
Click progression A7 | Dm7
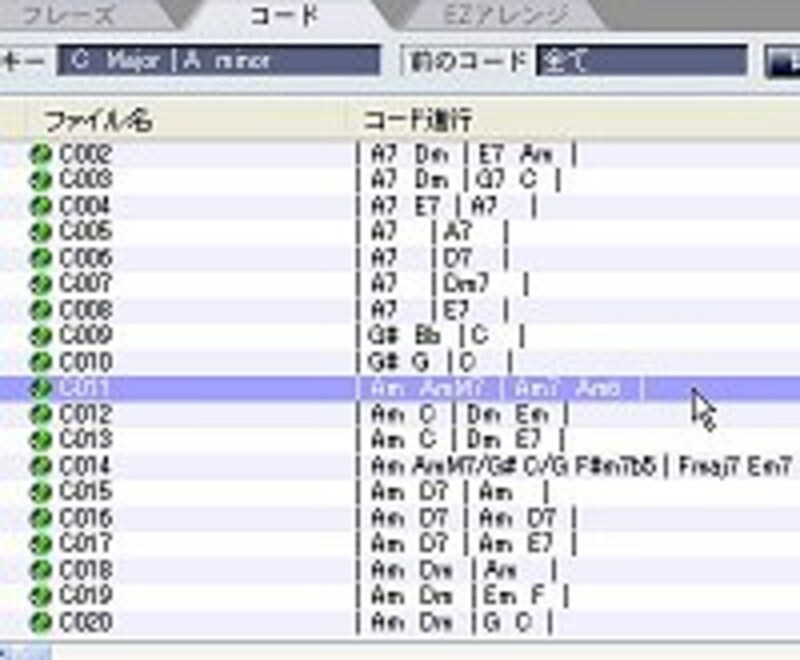pyautogui.click(x=442, y=284)
